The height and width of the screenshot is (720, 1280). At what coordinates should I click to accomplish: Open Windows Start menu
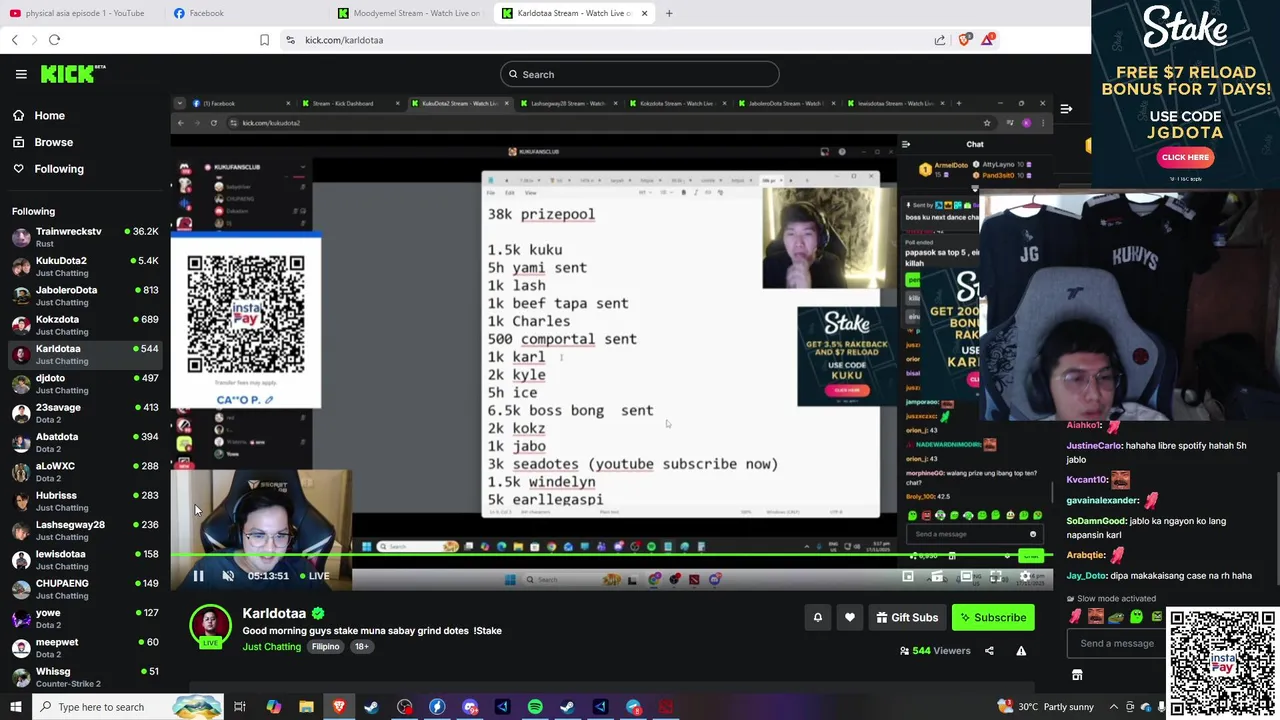[16, 707]
